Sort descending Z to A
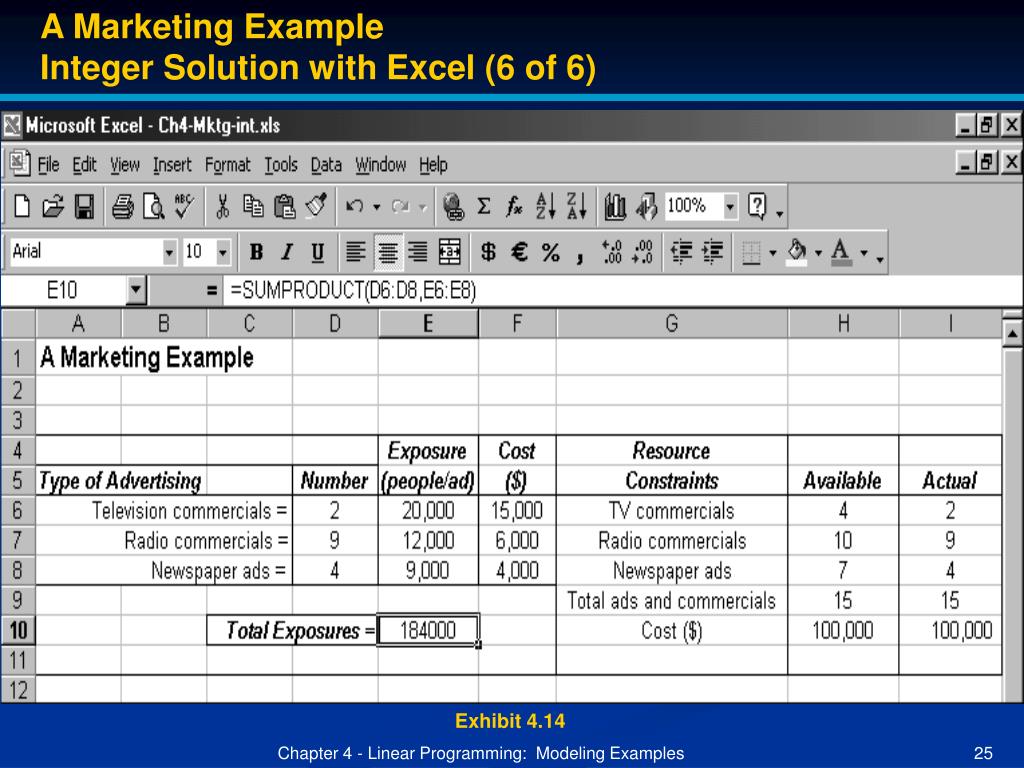The height and width of the screenshot is (768, 1024). click(577, 207)
